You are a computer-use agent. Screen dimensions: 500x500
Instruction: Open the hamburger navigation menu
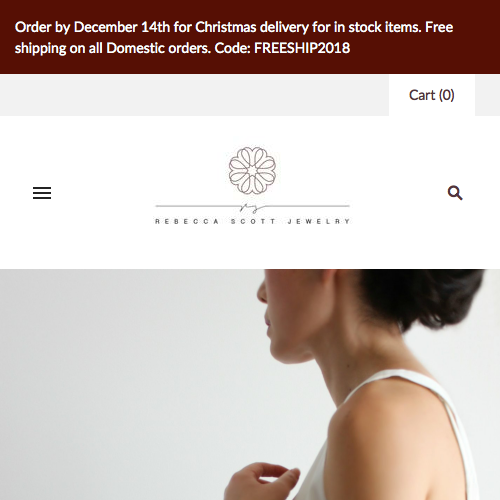[x=42, y=193]
